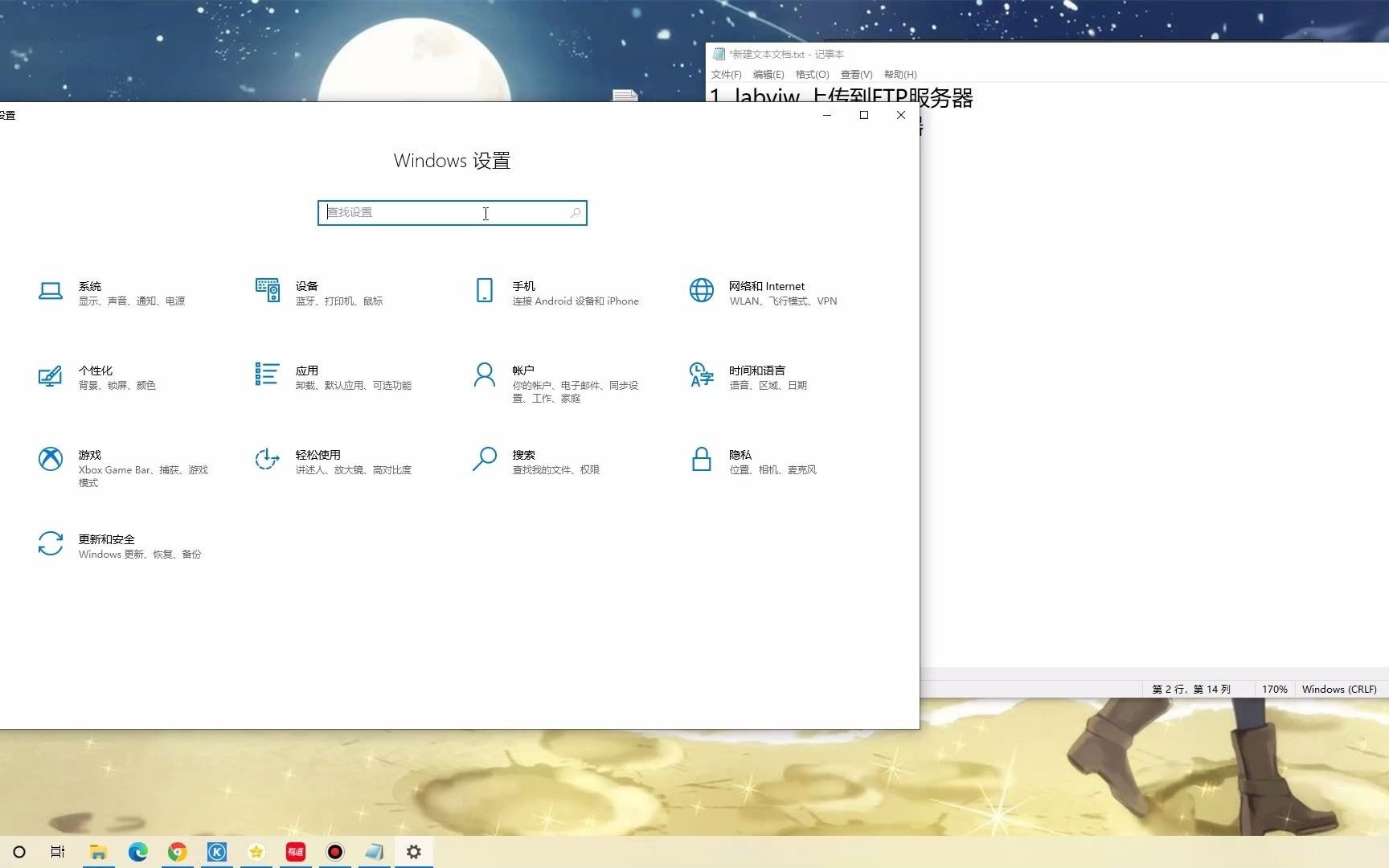The image size is (1389, 868).
Task: Open File Explorer from the taskbar
Action: tap(98, 852)
